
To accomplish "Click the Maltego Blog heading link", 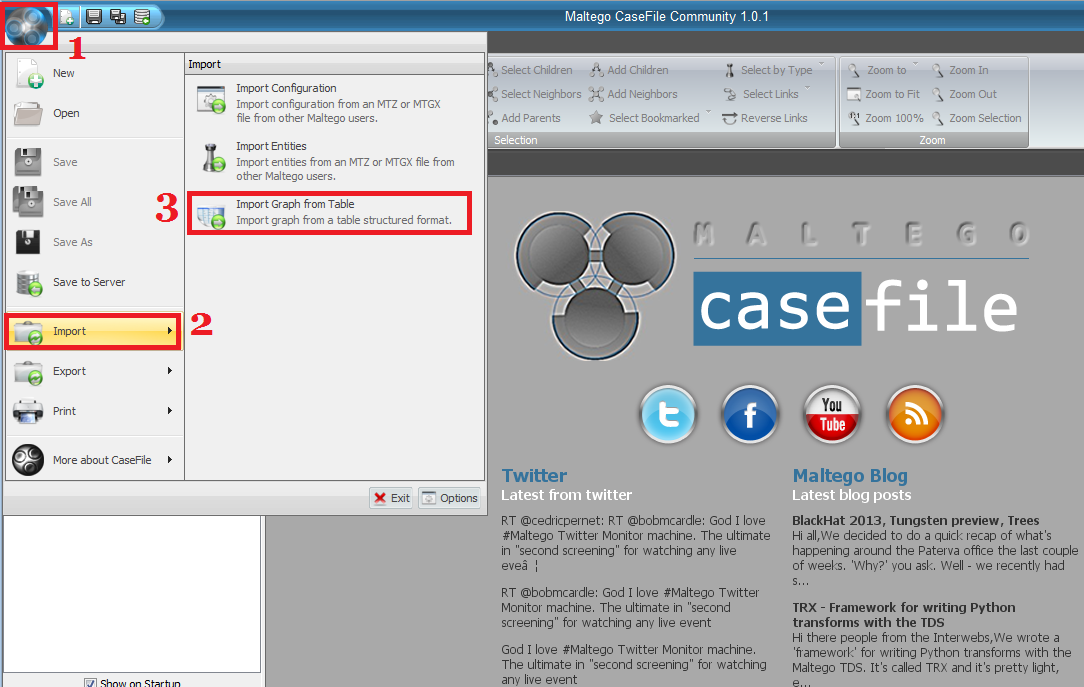I will 850,476.
